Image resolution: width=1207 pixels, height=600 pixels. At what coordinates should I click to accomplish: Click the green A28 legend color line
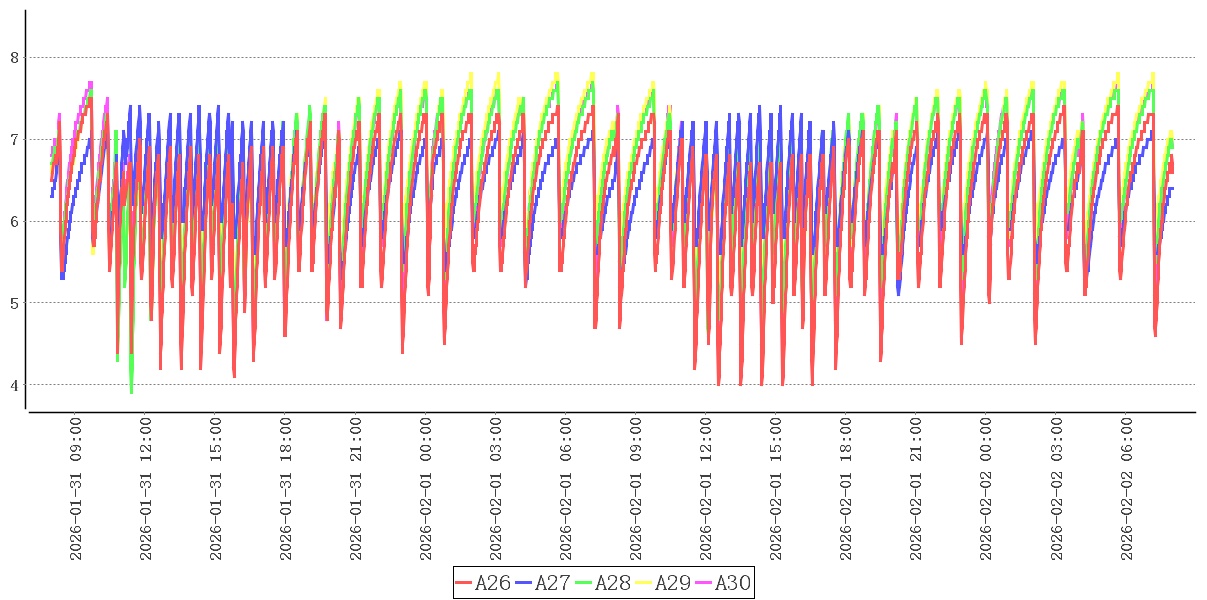(584, 583)
